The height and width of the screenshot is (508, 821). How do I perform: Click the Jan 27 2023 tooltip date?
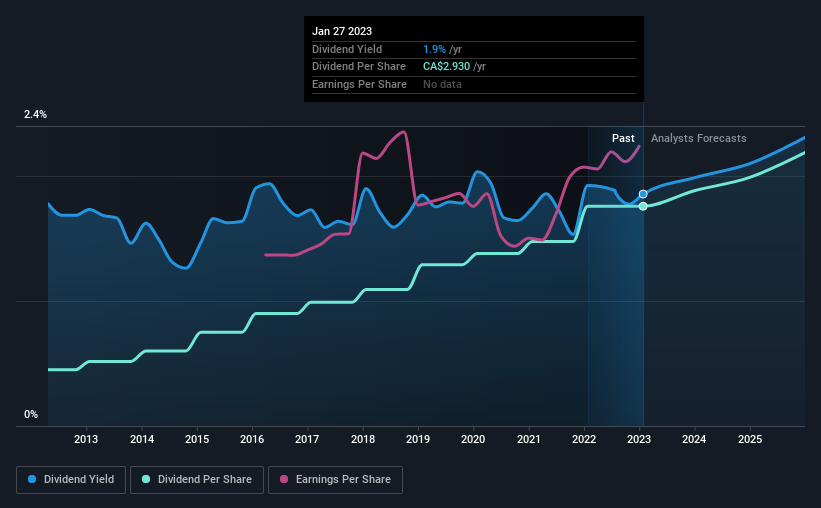tap(342, 31)
